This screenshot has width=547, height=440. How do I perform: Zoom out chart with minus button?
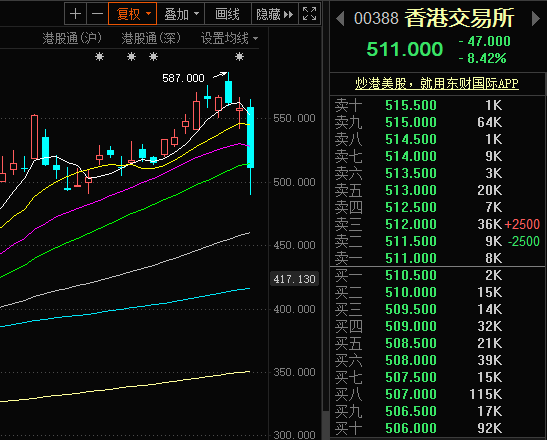pyautogui.click(x=97, y=14)
